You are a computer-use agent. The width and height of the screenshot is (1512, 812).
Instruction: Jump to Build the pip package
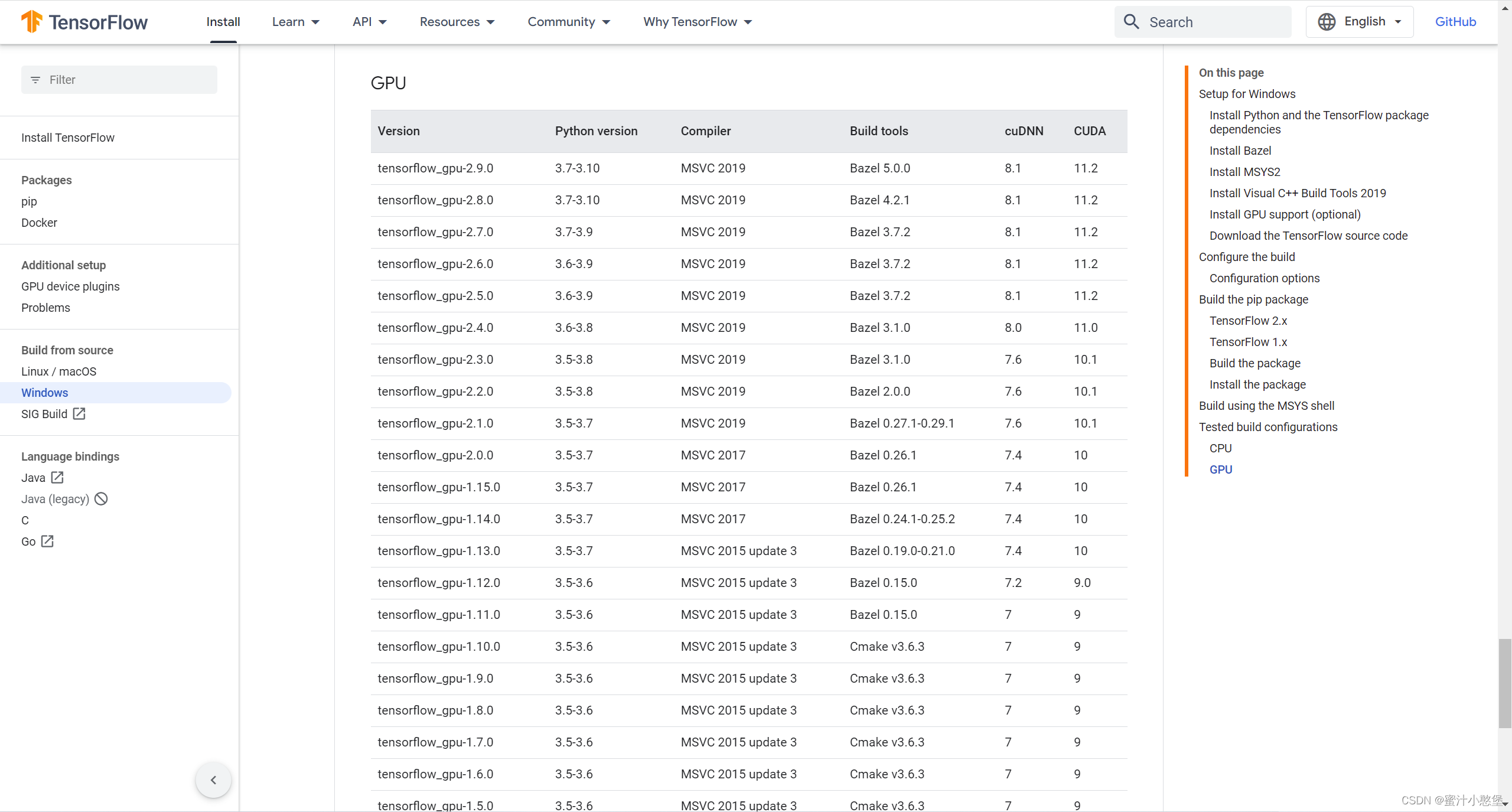pos(1253,299)
